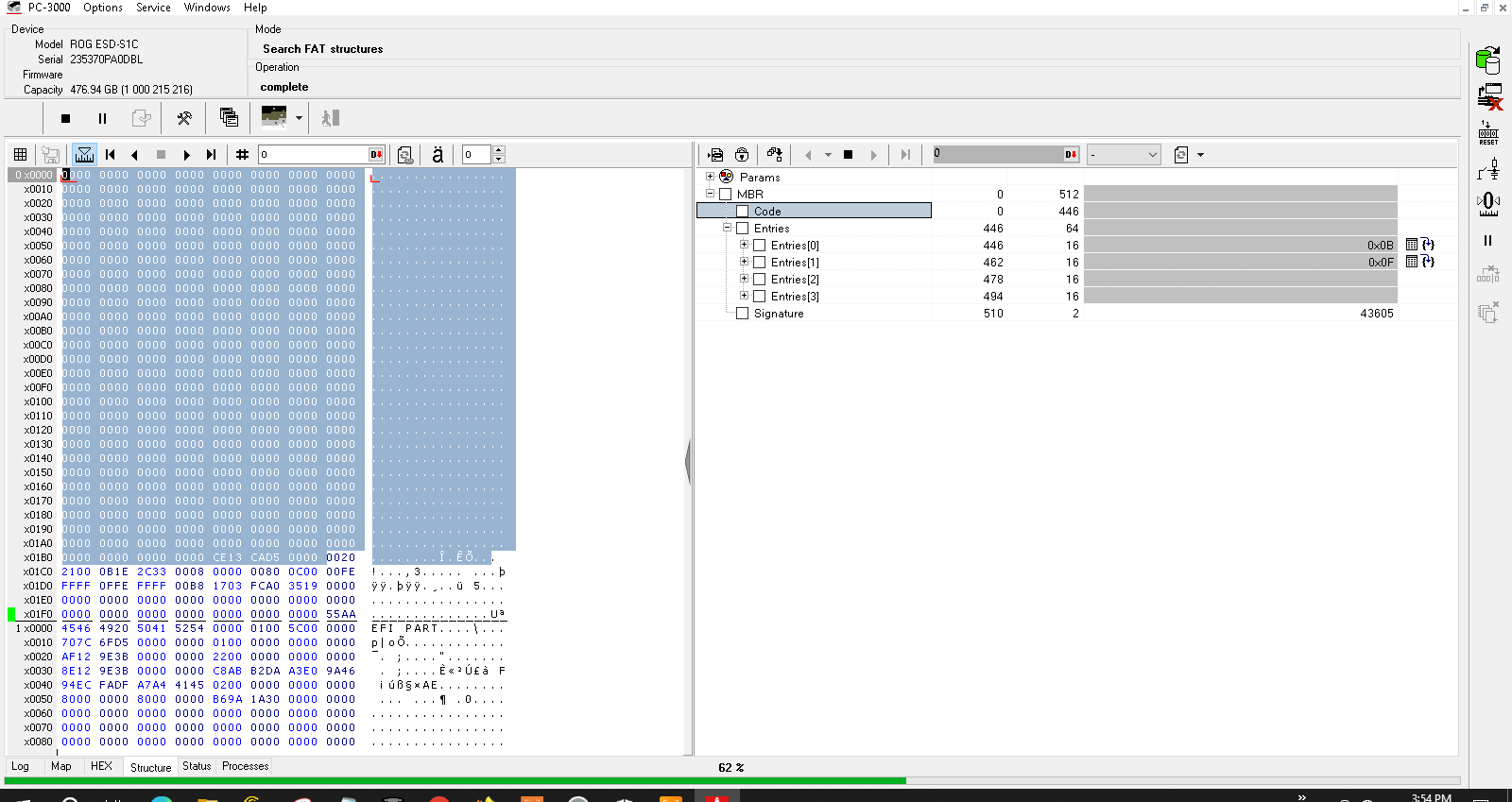Click the table icon on Entries[0] row
The height and width of the screenshot is (802, 1512).
coord(1412,245)
